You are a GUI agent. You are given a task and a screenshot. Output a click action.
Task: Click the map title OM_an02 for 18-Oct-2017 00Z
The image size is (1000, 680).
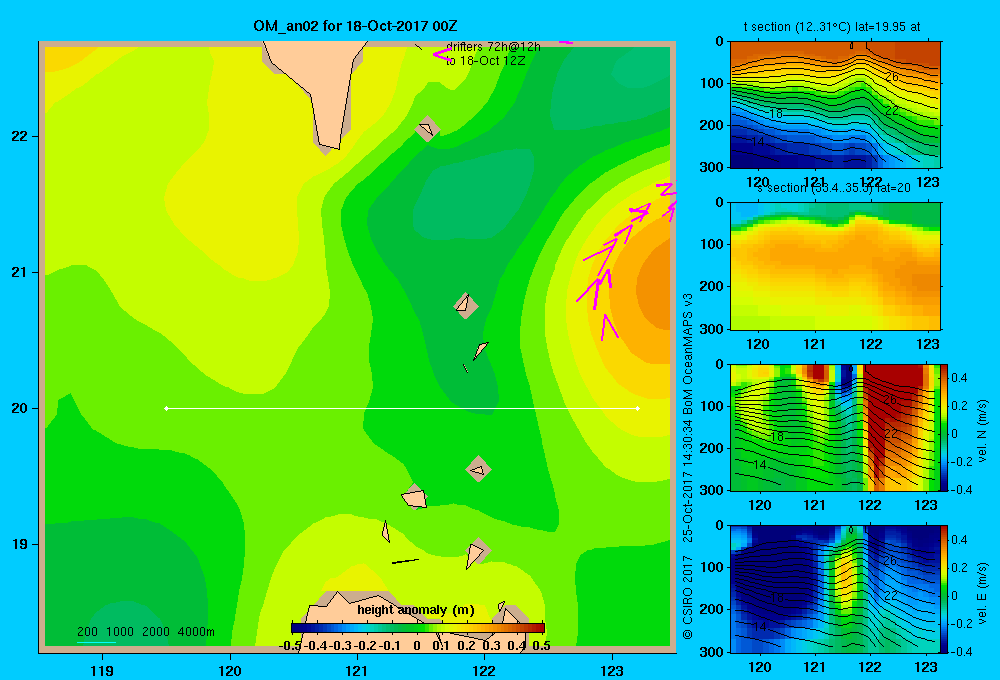(355, 26)
